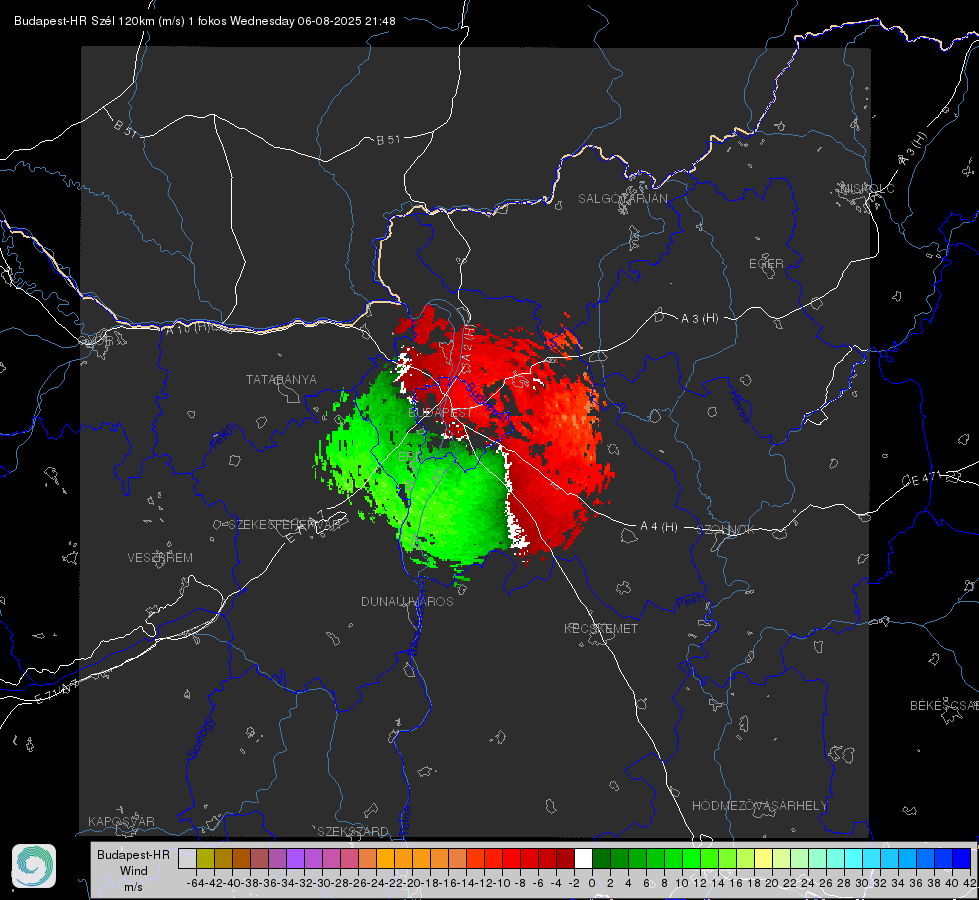This screenshot has height=900, width=979.
Task: Click the EGER city label
Action: (x=766, y=264)
